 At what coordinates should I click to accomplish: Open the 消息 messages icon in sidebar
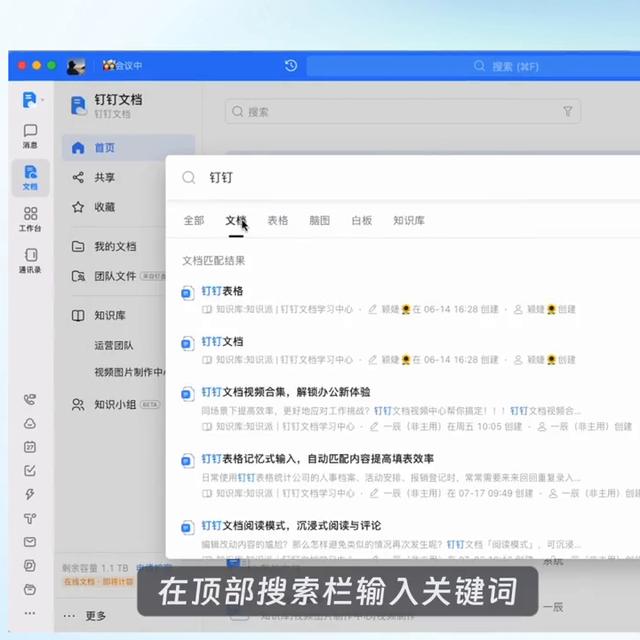pos(30,136)
